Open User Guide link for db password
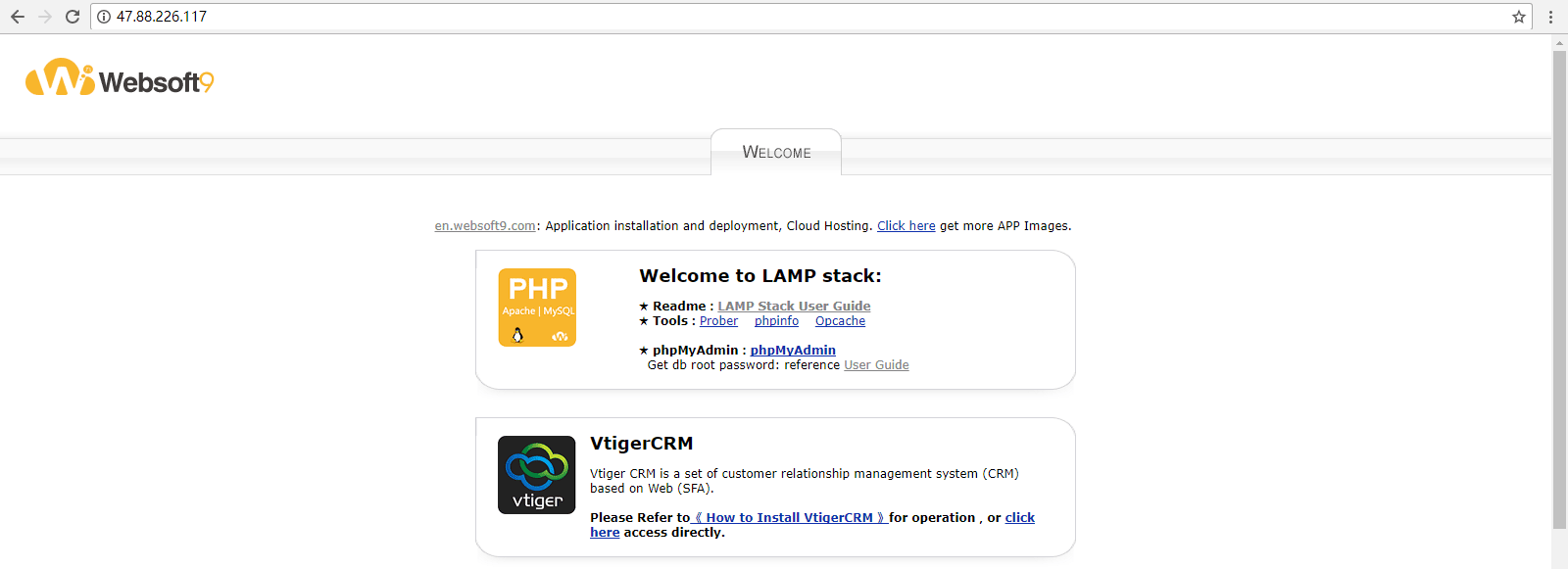The image size is (1568, 569). tap(876, 365)
